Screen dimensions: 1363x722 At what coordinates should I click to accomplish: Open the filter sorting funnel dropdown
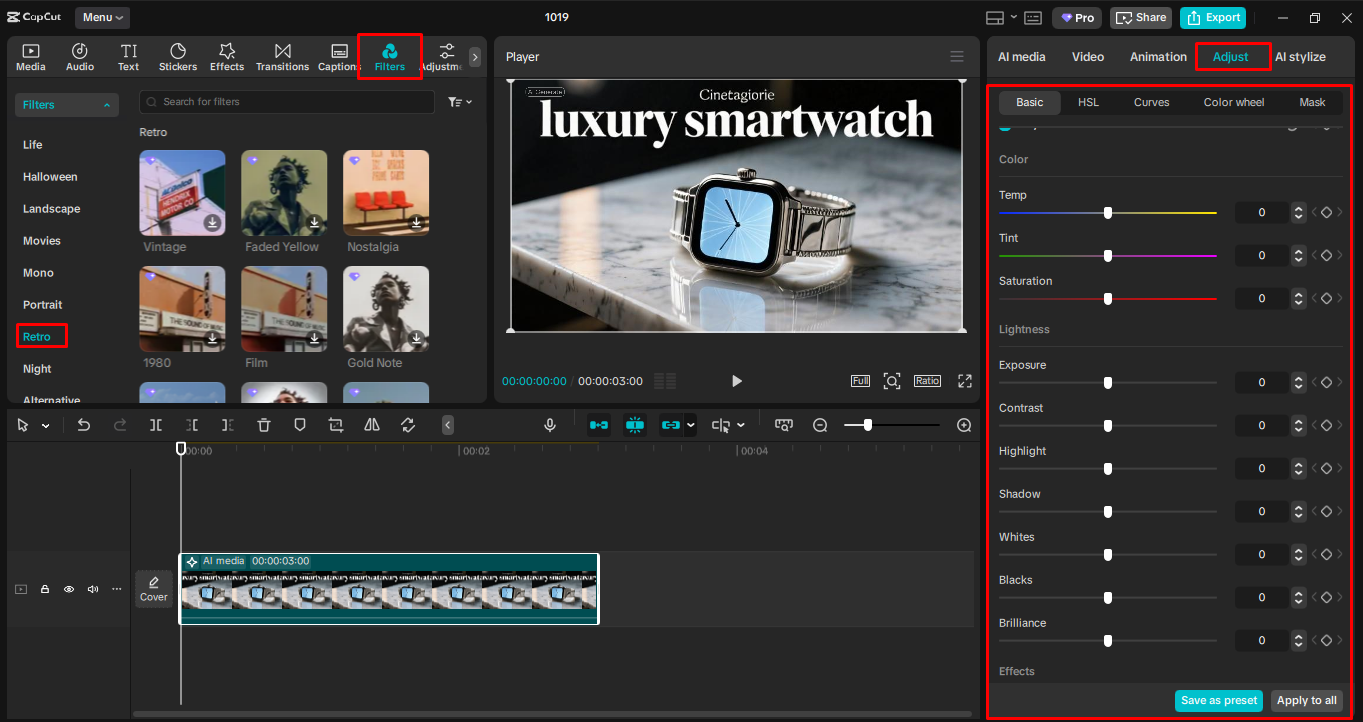pyautogui.click(x=458, y=101)
